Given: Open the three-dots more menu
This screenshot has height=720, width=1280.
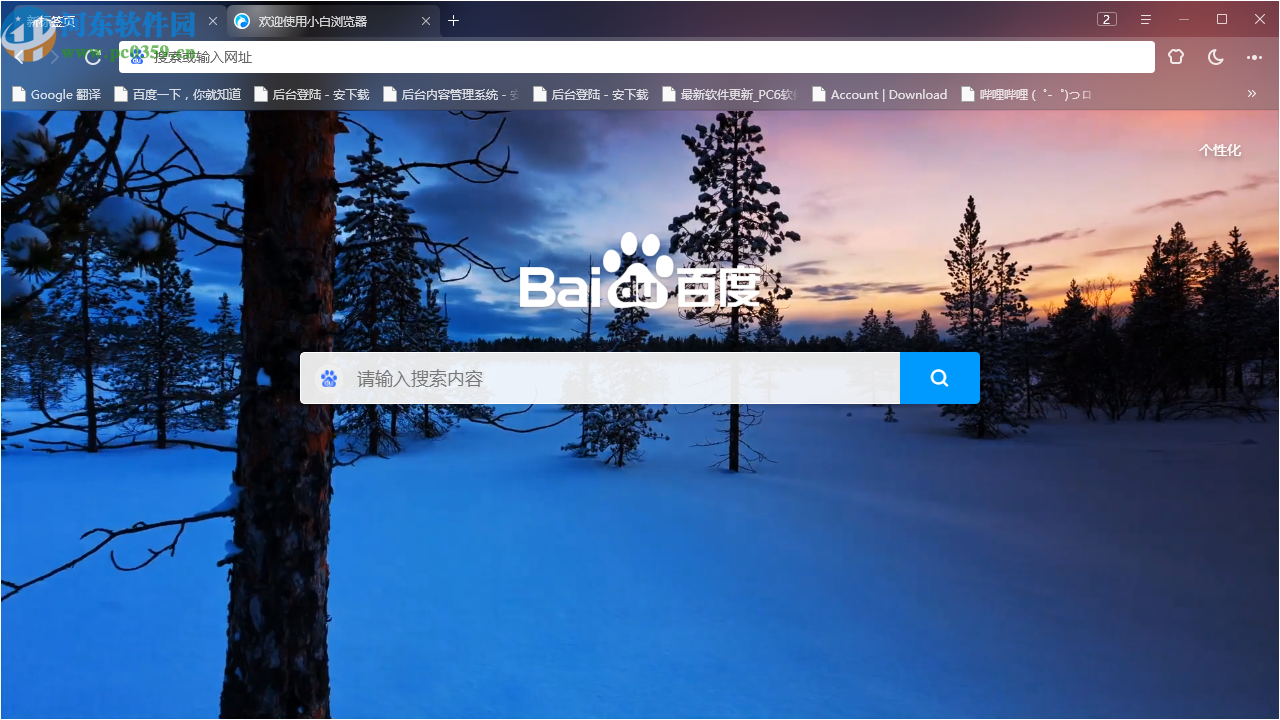Looking at the screenshot, I should coord(1254,57).
